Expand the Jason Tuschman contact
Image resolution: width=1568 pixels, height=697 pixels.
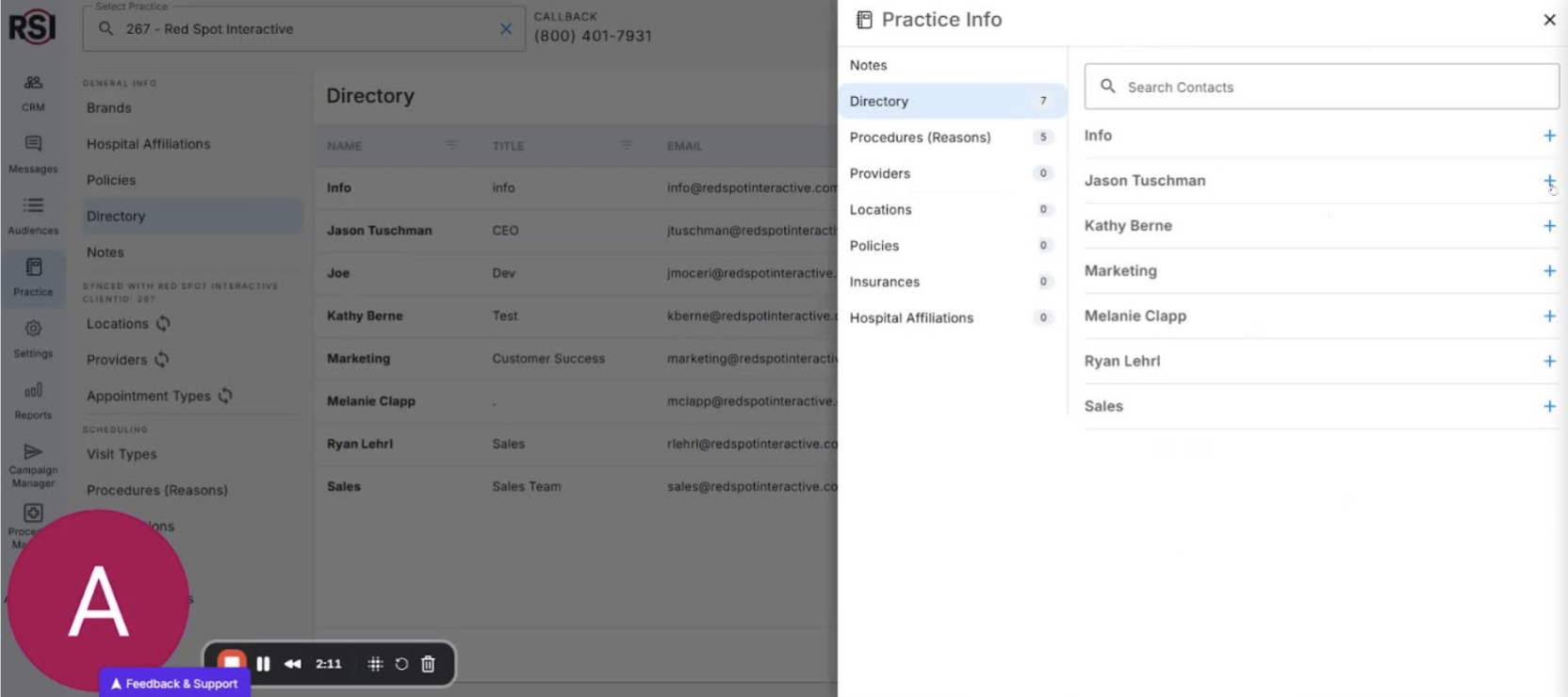tap(1549, 181)
